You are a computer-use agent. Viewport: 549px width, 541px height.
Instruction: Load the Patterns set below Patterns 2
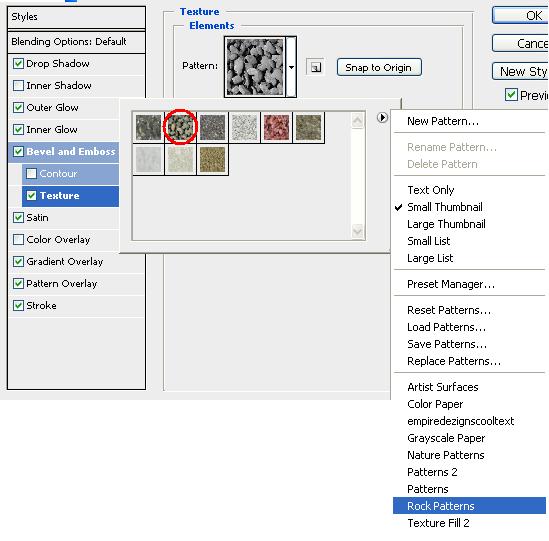[428, 489]
